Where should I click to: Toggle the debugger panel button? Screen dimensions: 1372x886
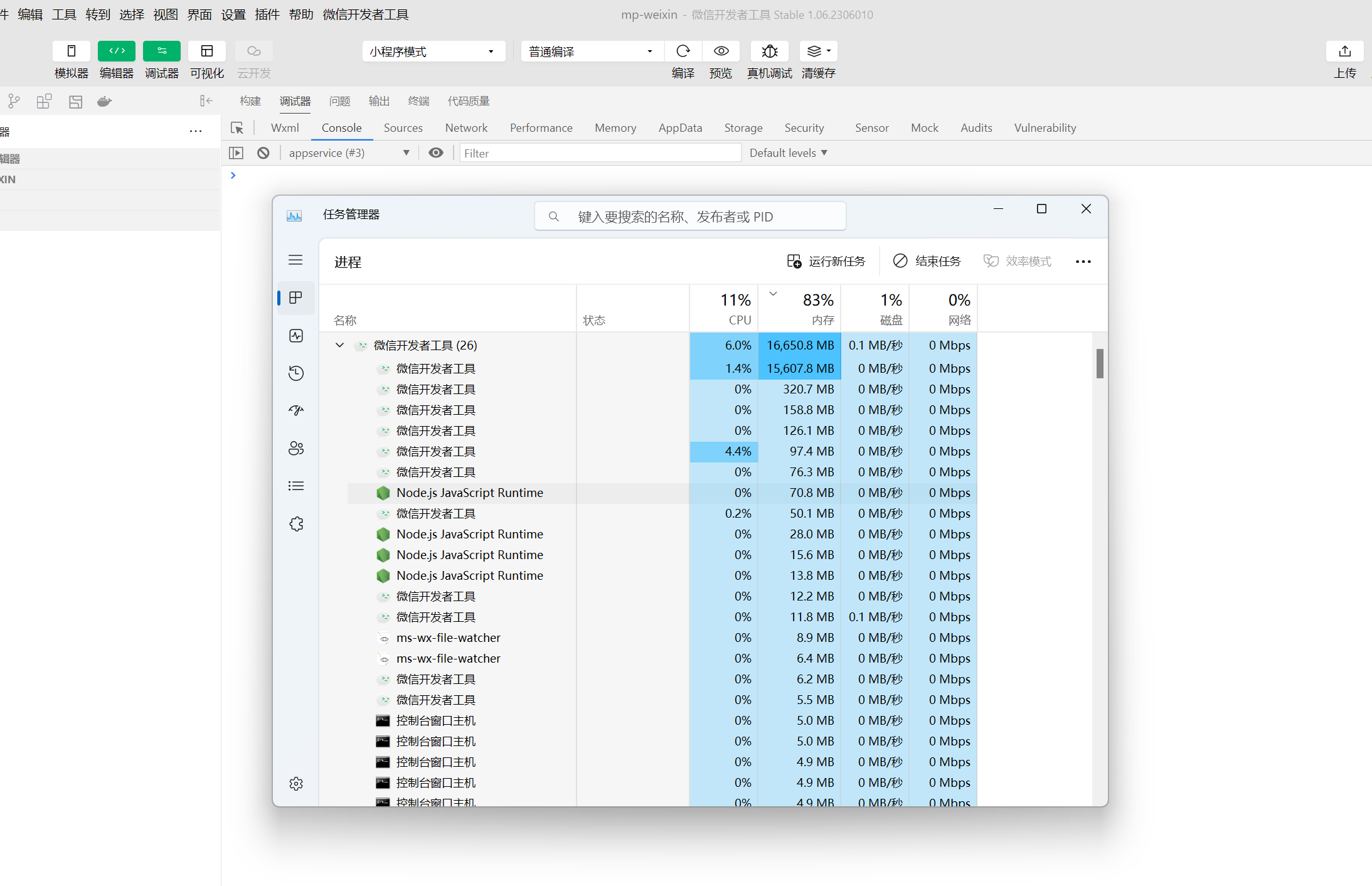click(x=162, y=51)
